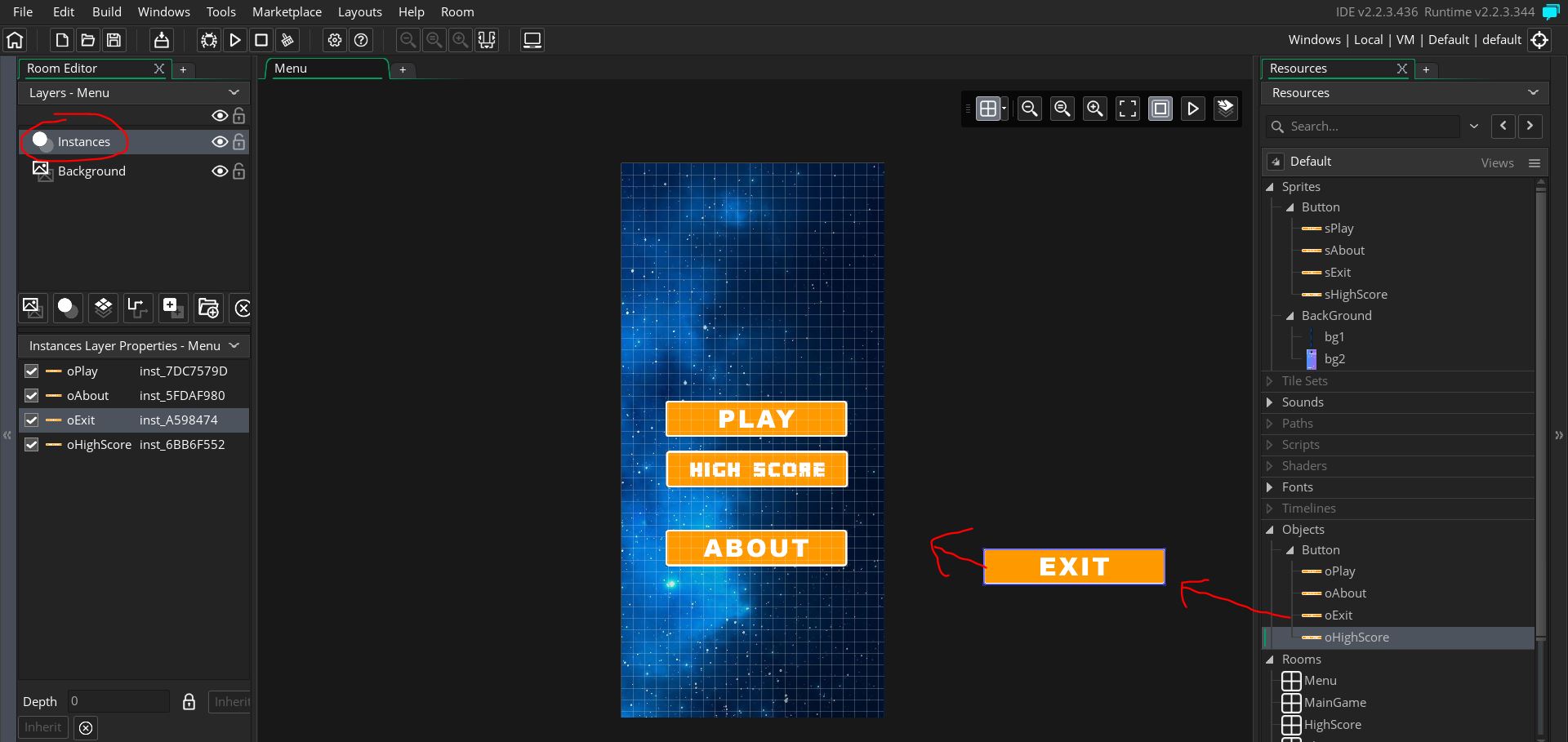Screen dimensions: 1568x742
Task: Create a new layer folder
Action: coord(207,308)
